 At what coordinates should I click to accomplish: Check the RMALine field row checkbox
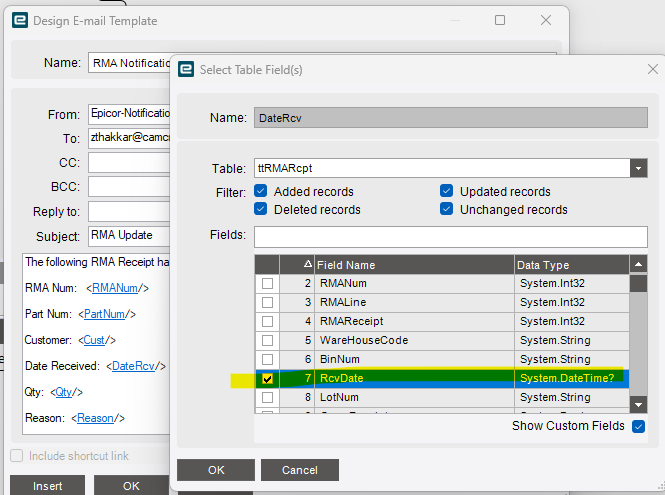tap(267, 302)
